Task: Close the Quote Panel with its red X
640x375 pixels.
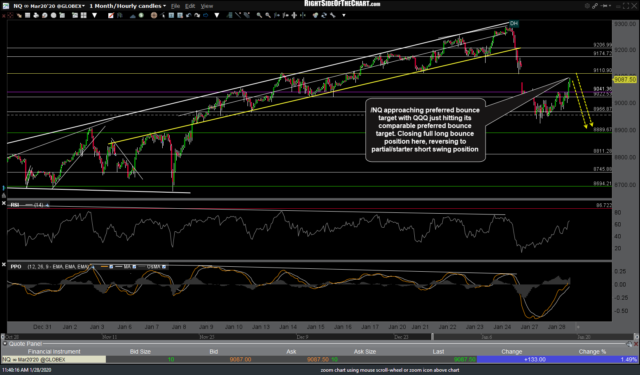Action: click(x=636, y=344)
